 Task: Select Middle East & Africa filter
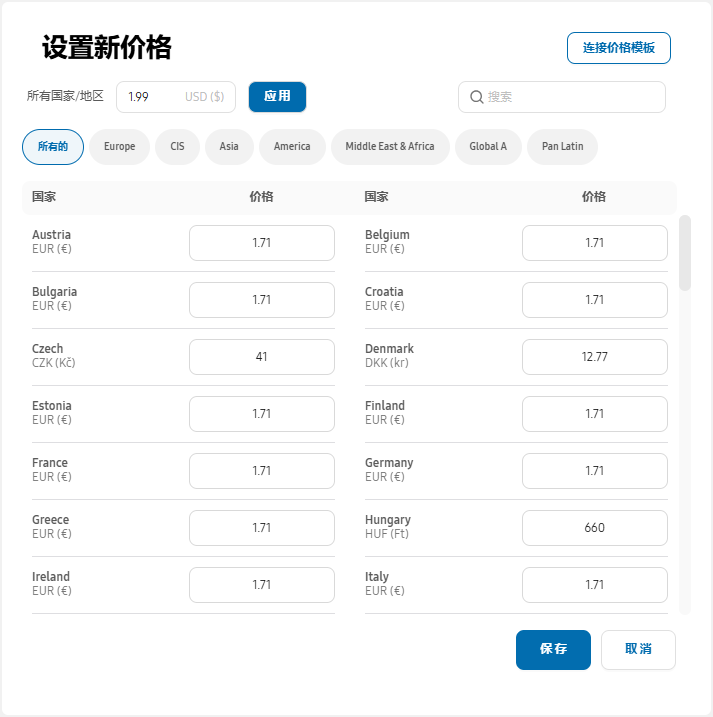[x=390, y=147]
